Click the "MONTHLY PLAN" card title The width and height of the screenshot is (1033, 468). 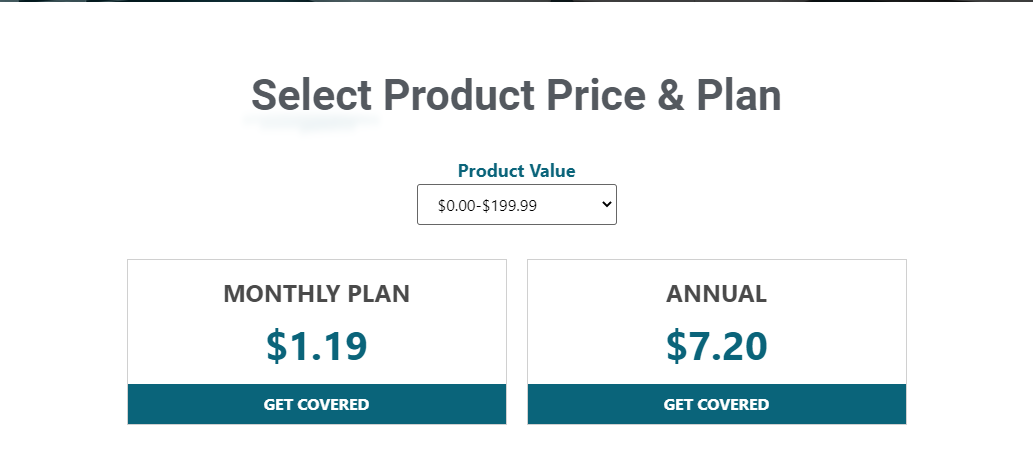(316, 295)
